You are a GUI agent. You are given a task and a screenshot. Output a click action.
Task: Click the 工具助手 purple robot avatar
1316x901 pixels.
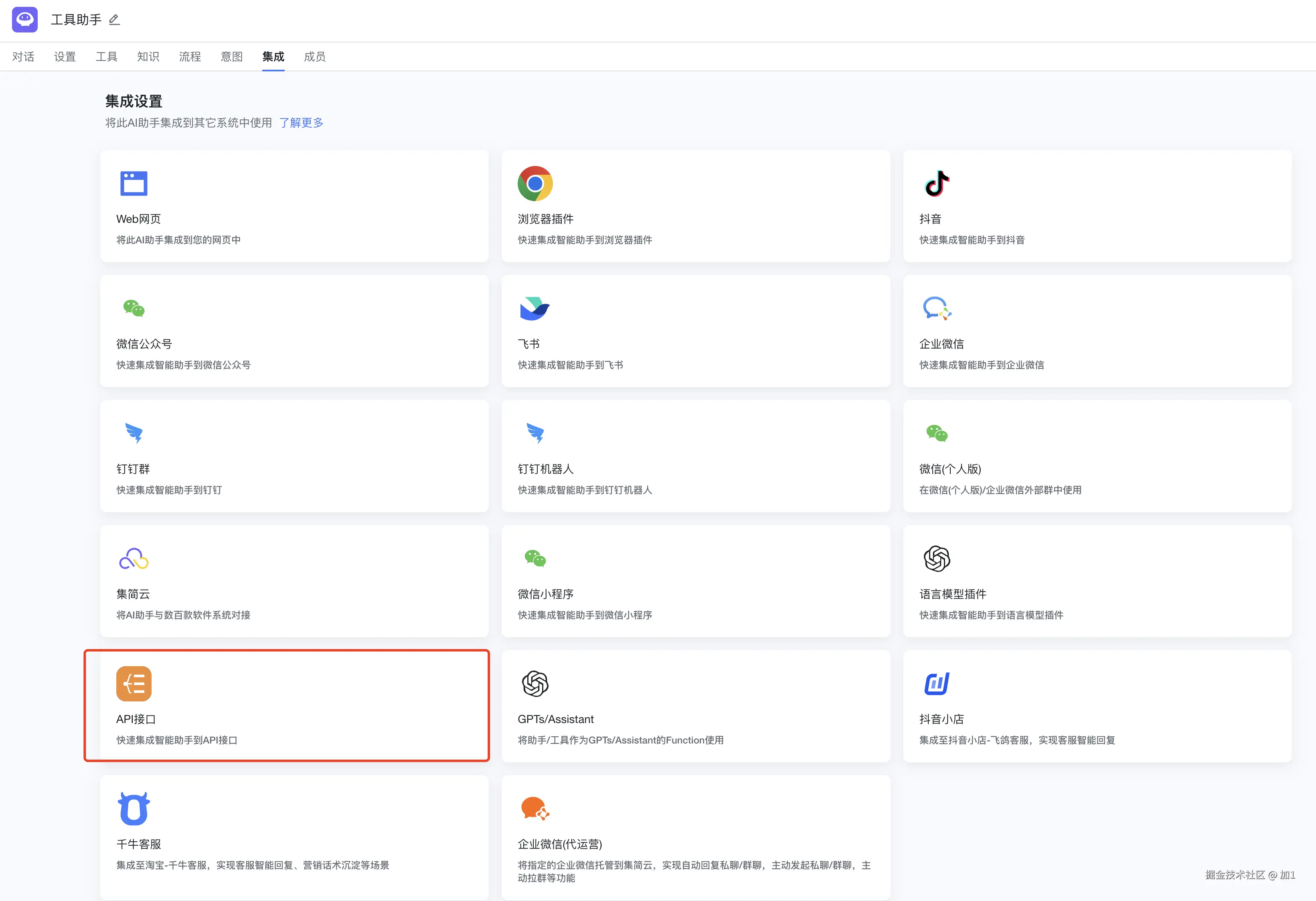point(25,20)
